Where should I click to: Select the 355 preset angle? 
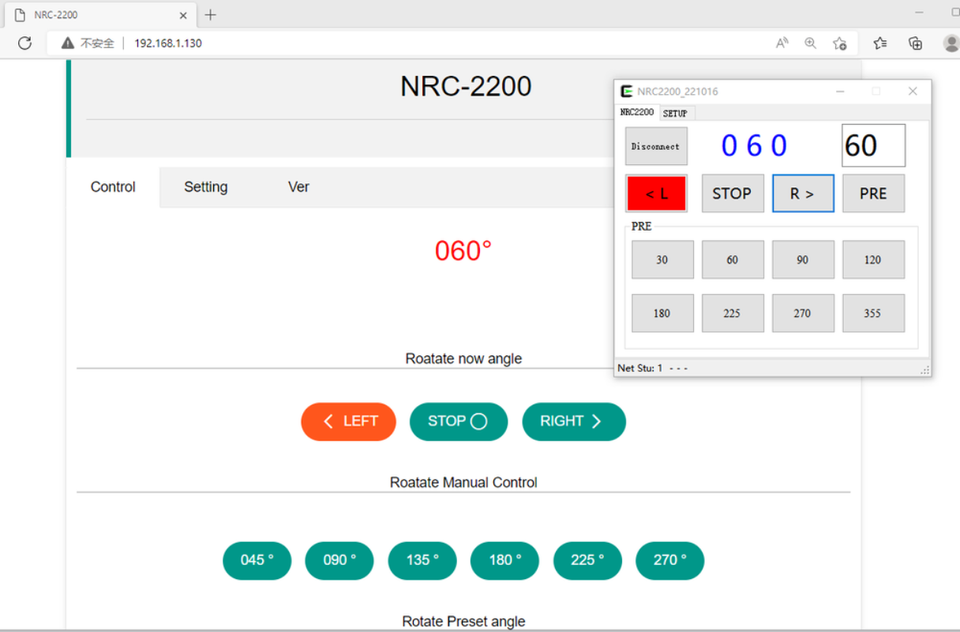873,313
